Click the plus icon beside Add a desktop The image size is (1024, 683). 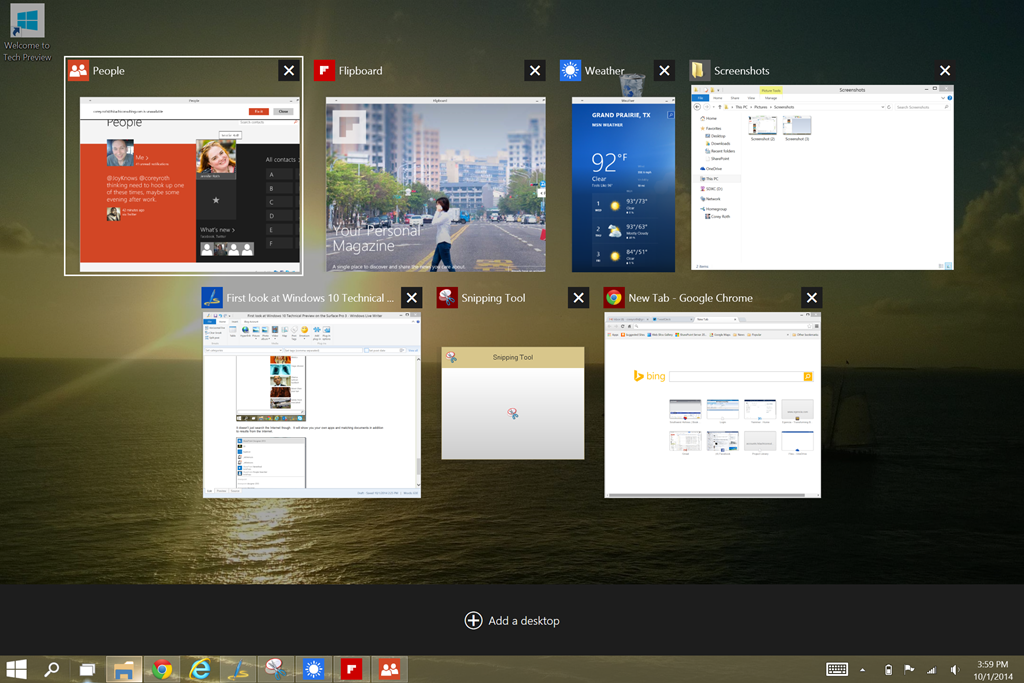tap(473, 620)
